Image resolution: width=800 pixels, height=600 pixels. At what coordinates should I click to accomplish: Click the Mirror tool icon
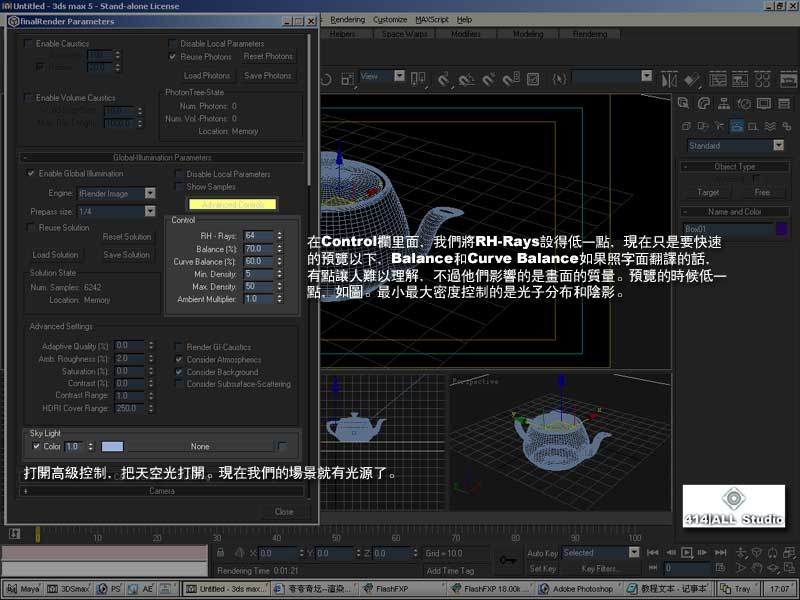coord(669,79)
